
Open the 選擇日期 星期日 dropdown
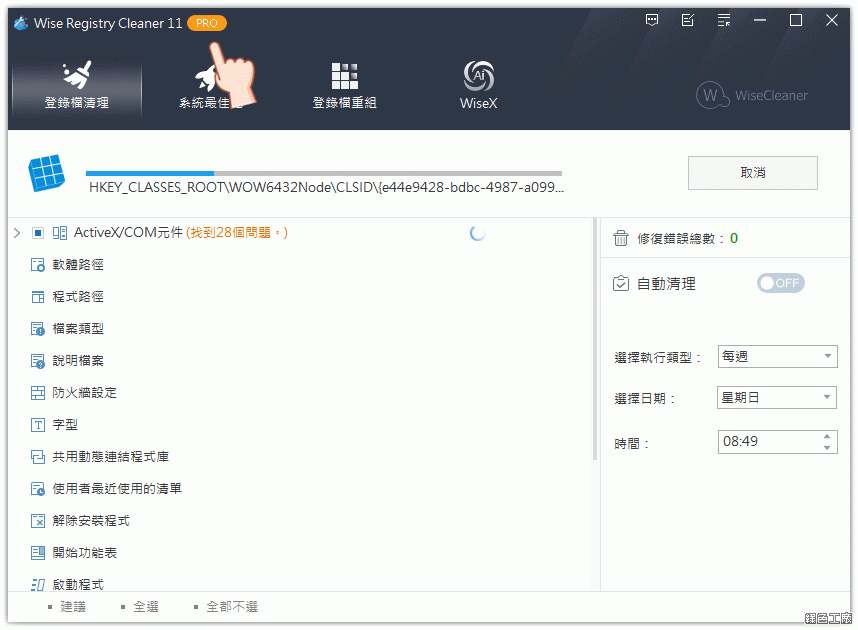[777, 397]
